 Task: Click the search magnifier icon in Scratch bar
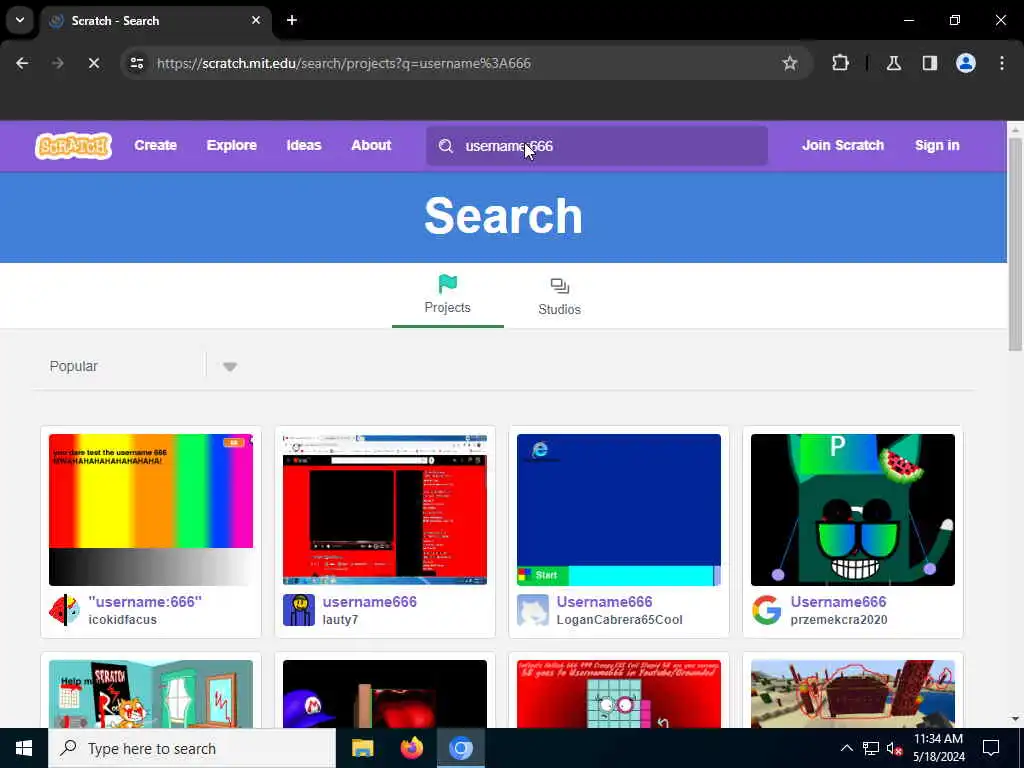pyautogui.click(x=445, y=146)
